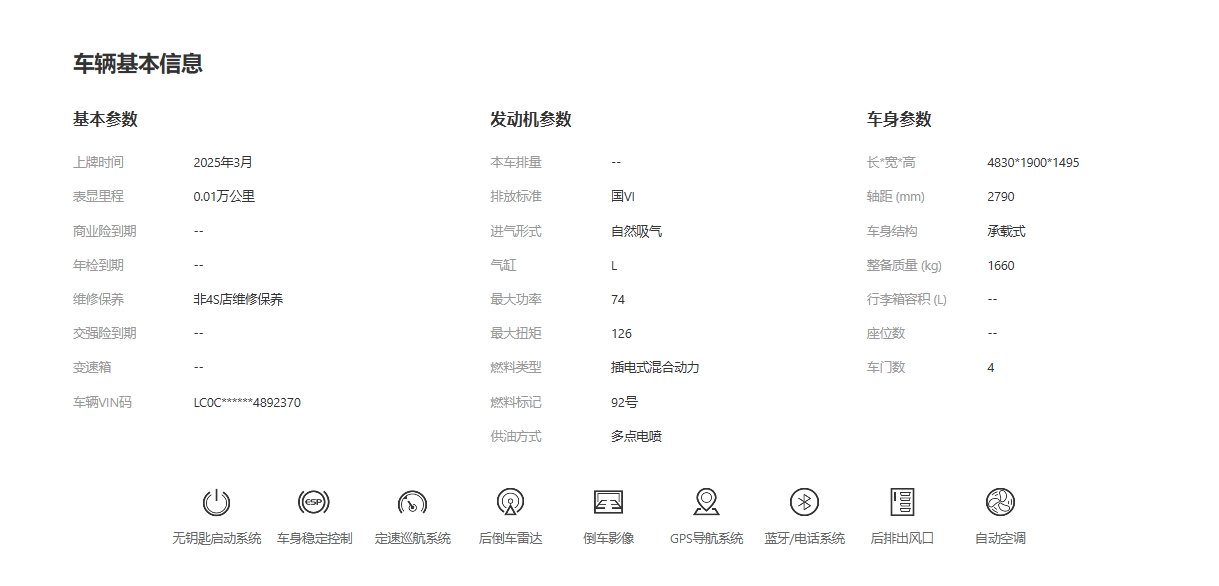The height and width of the screenshot is (586, 1219).
Task: Click the mileage value 0.01万公里
Action: coord(224,196)
